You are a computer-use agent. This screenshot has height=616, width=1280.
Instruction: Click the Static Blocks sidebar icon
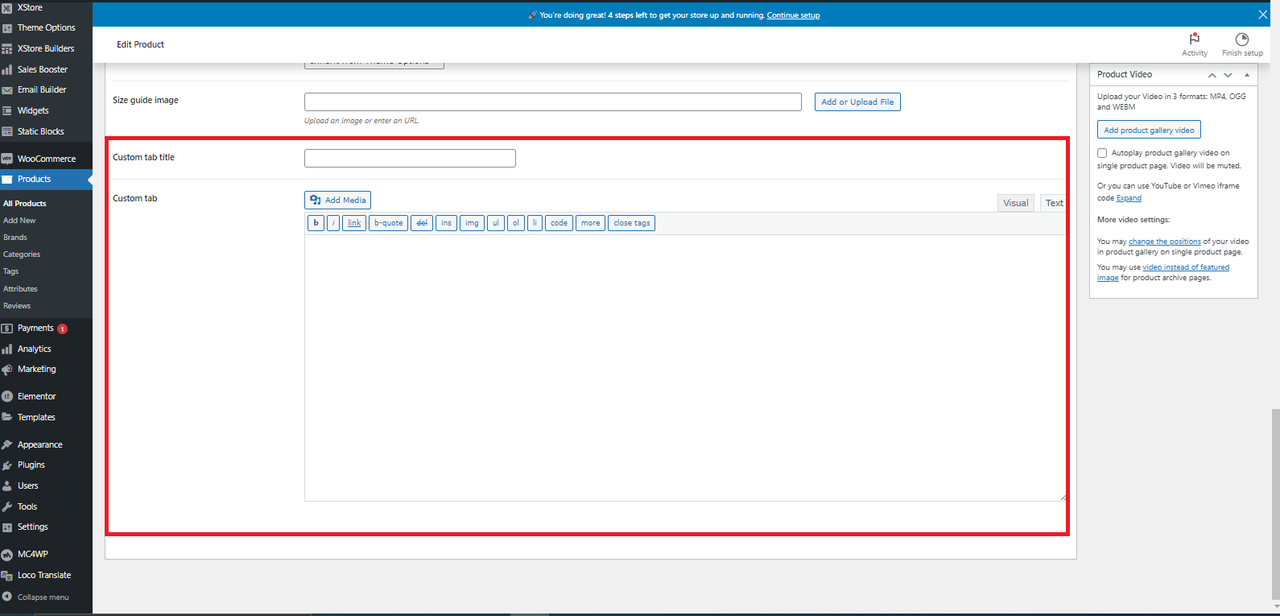coord(7,131)
